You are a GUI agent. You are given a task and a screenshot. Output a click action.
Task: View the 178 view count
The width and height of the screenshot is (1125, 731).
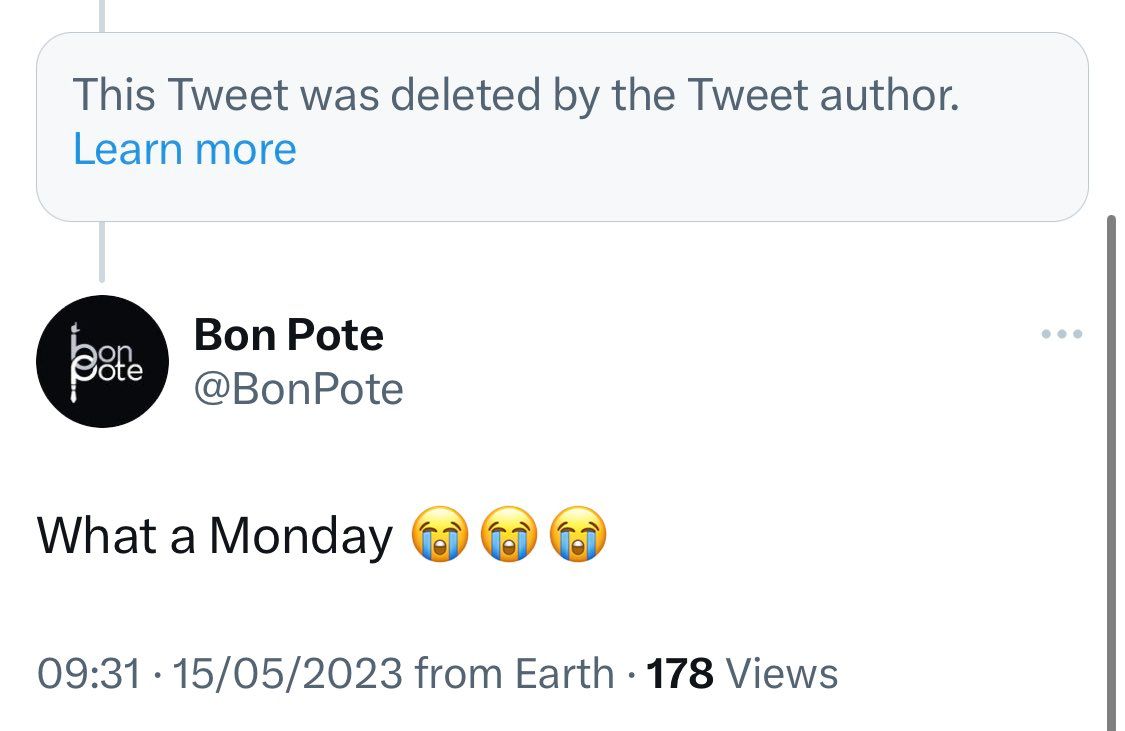coord(679,674)
